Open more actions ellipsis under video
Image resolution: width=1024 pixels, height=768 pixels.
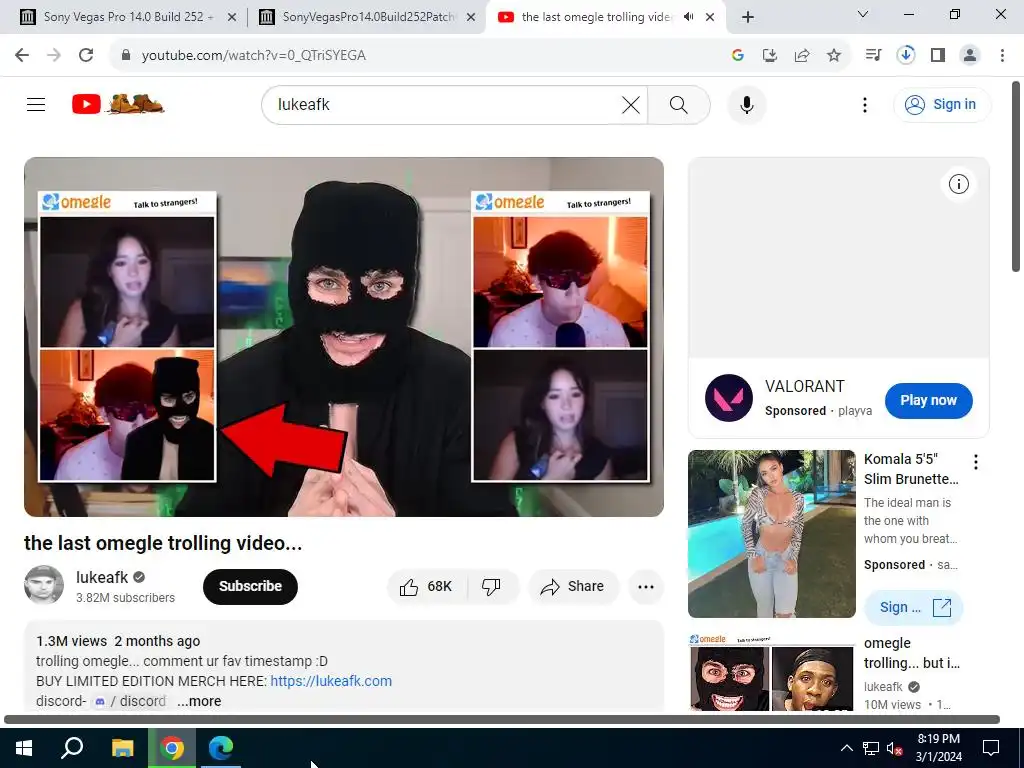646,586
